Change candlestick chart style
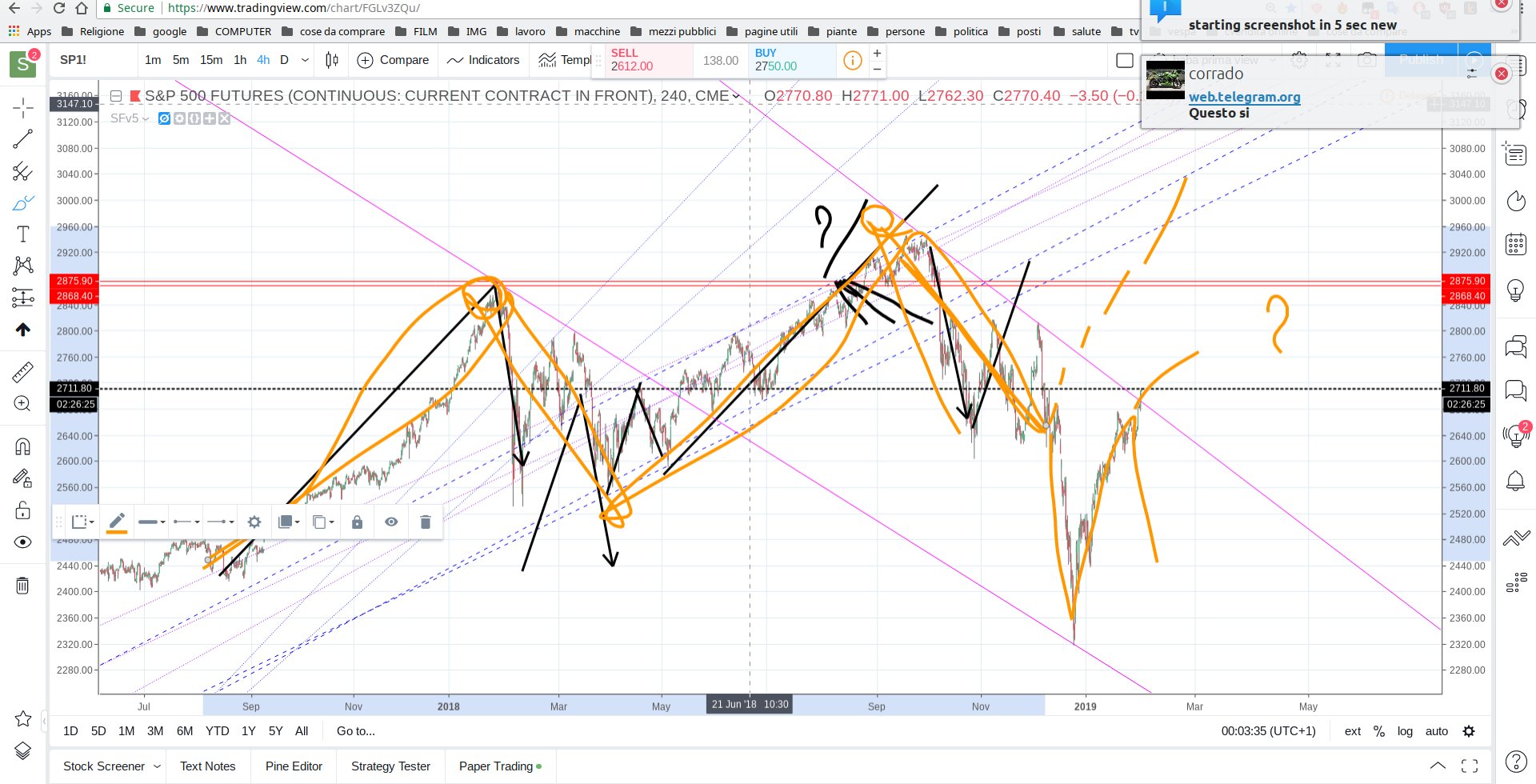Image resolution: width=1536 pixels, height=784 pixels. [x=332, y=60]
